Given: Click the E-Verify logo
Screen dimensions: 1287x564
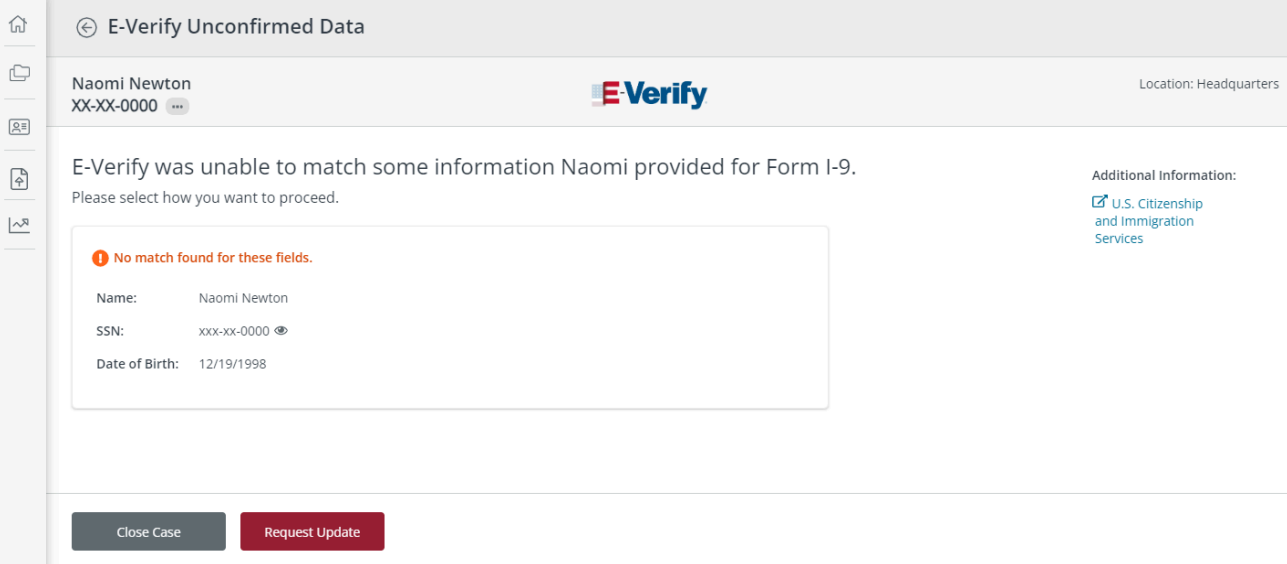Looking at the screenshot, I should (x=649, y=94).
